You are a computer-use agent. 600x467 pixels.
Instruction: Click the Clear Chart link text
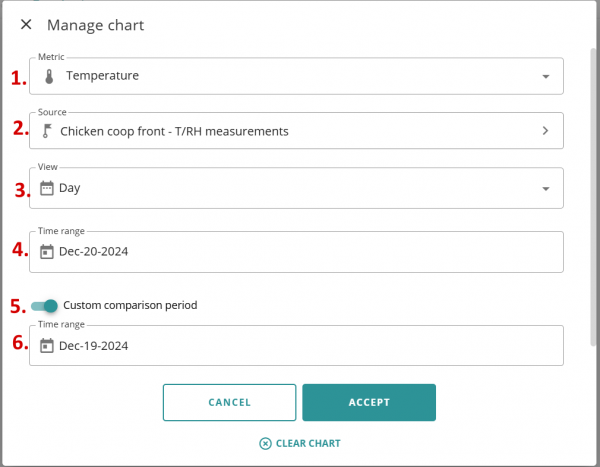(308, 443)
